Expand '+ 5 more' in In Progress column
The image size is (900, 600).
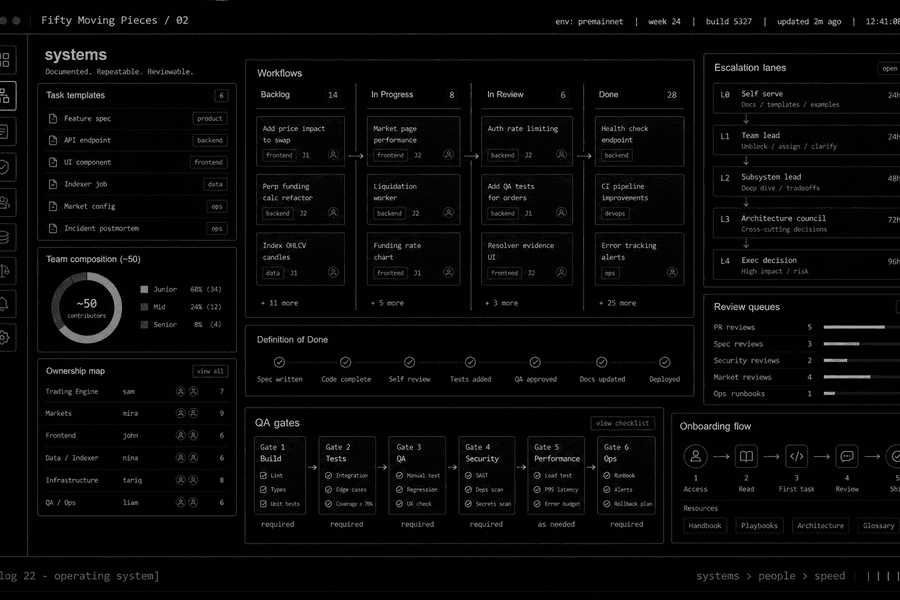tap(387, 303)
